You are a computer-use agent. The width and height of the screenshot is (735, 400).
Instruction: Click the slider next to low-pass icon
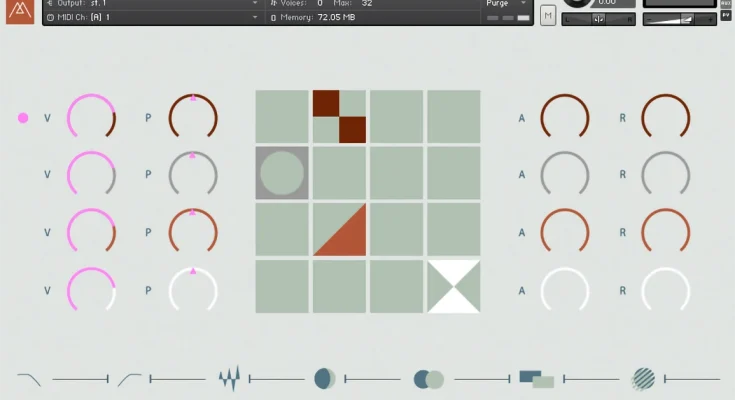[x=80, y=379]
